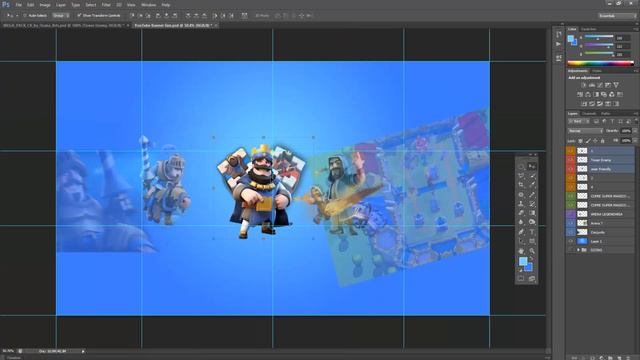Viewport: 640px width, 360px height.
Task: Toggle the Auto-Select checkbox
Action: click(24, 16)
